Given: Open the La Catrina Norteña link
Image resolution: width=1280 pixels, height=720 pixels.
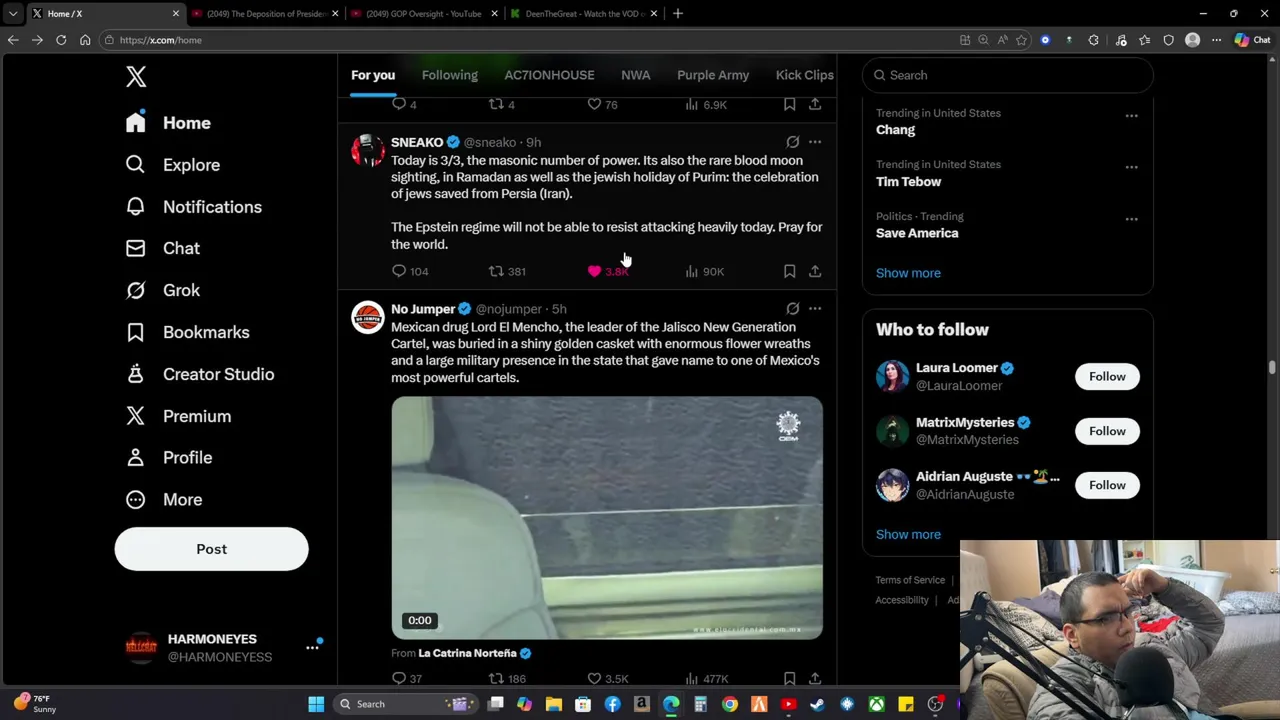Looking at the screenshot, I should [x=475, y=653].
